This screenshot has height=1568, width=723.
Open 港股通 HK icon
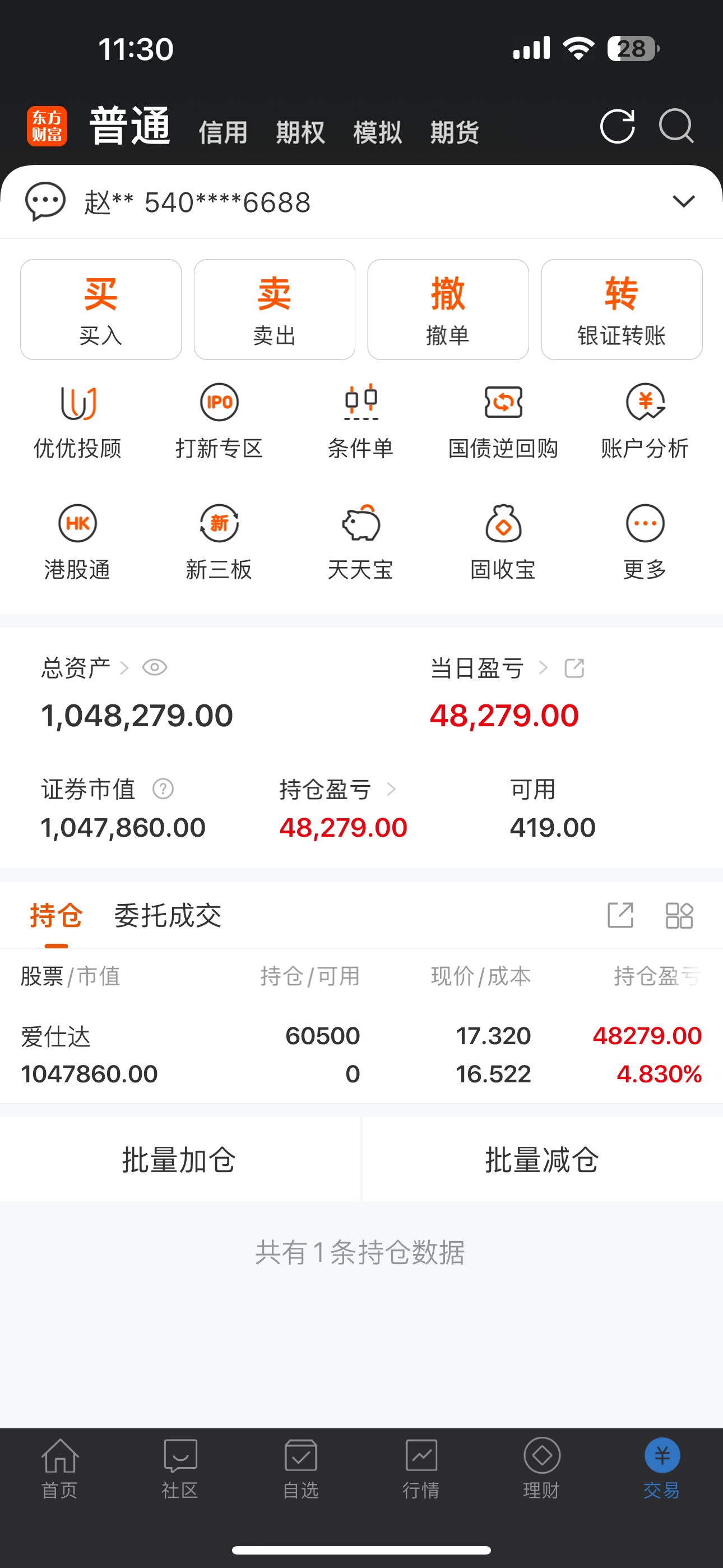(77, 523)
